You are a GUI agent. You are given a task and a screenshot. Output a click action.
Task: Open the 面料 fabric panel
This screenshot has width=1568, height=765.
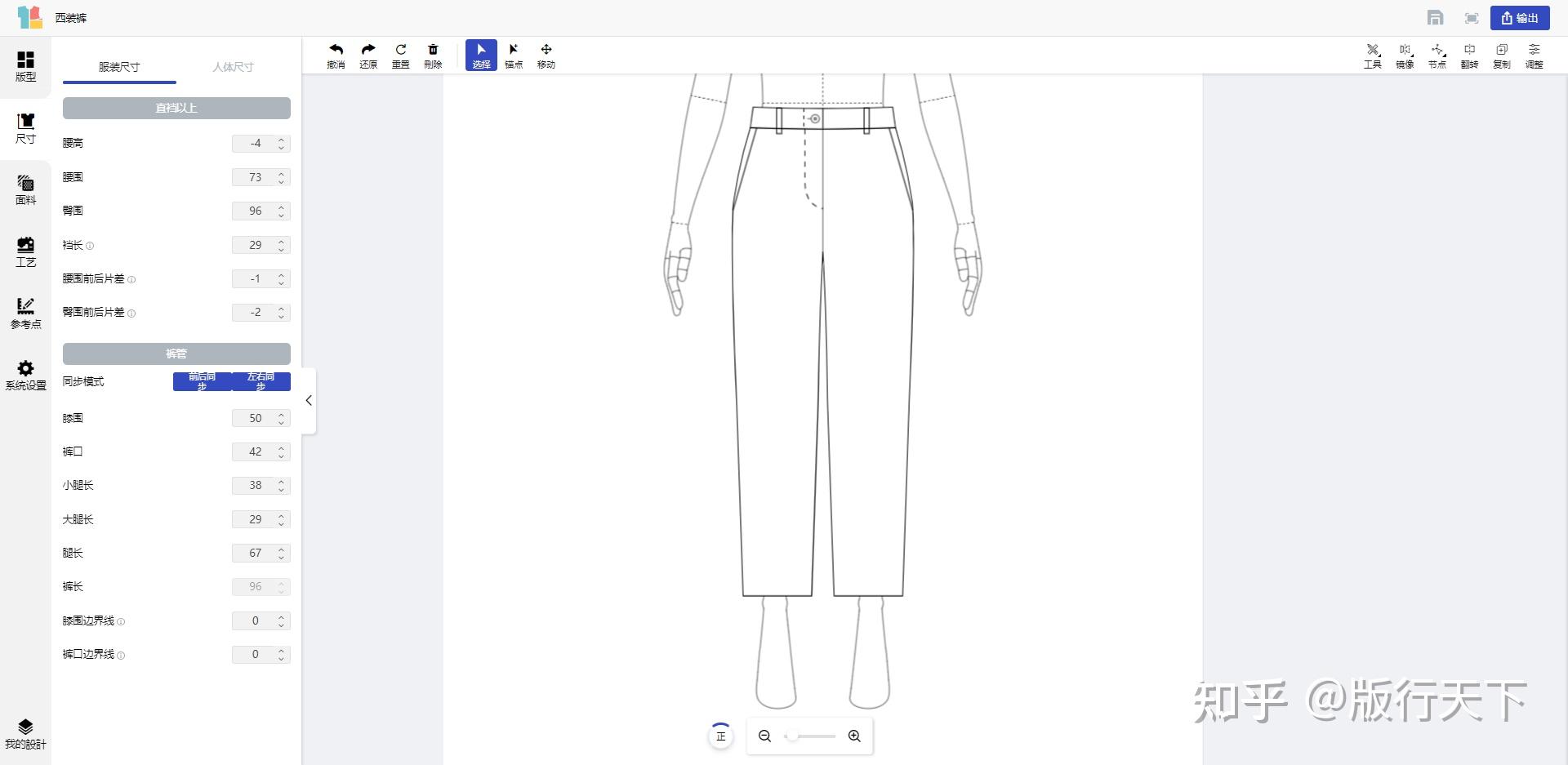click(x=25, y=189)
